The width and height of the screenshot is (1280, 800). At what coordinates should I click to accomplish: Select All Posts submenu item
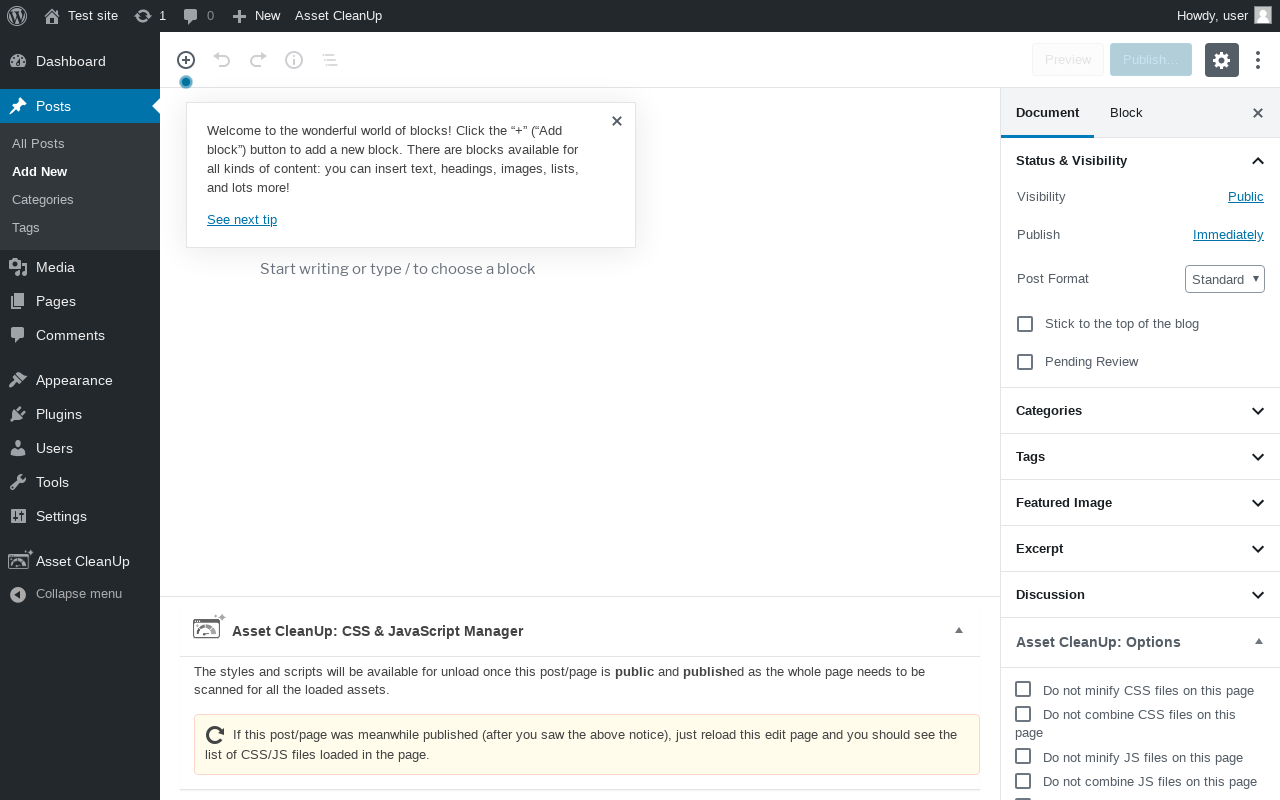click(38, 144)
